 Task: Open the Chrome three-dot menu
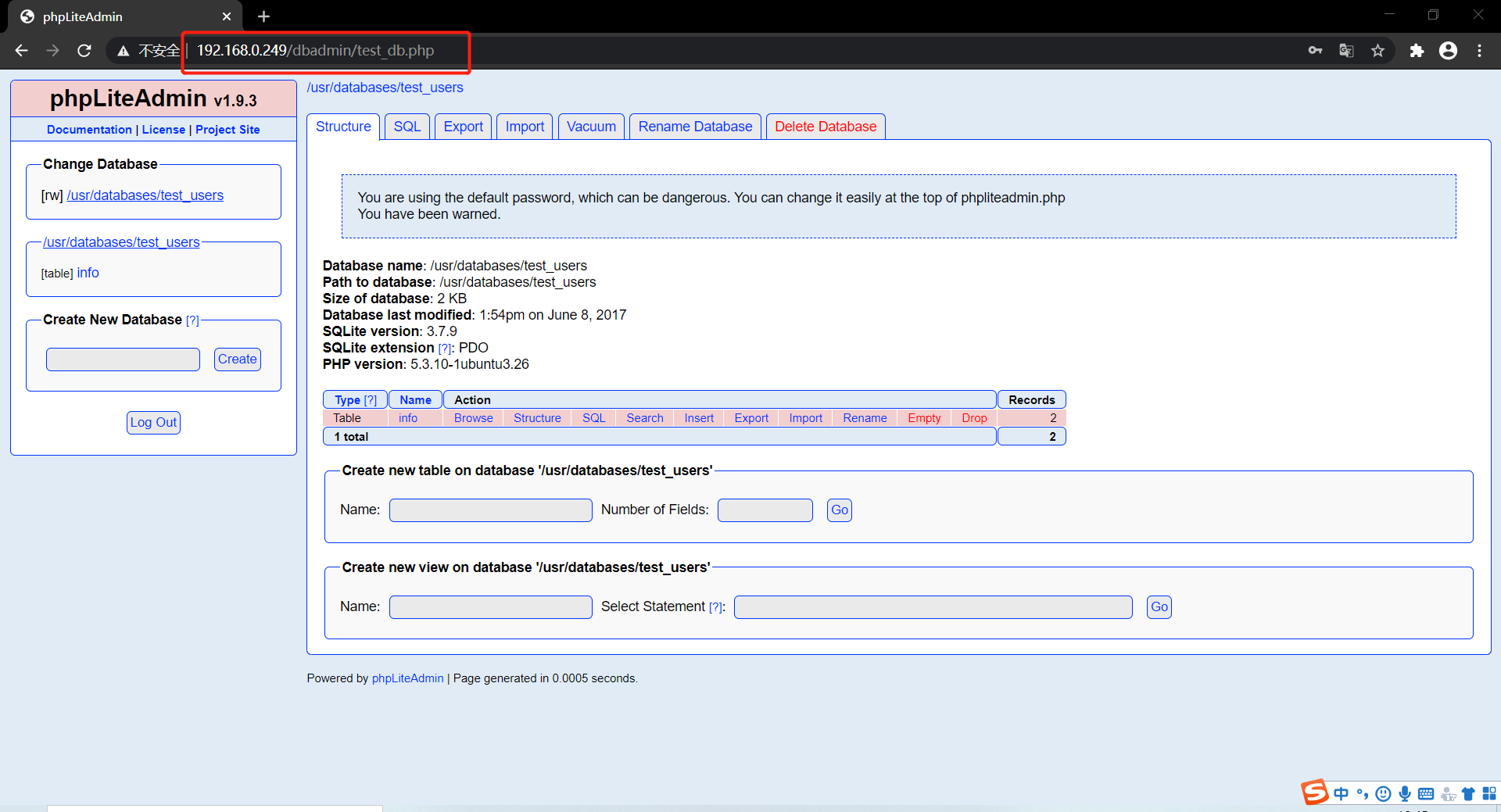[x=1479, y=51]
